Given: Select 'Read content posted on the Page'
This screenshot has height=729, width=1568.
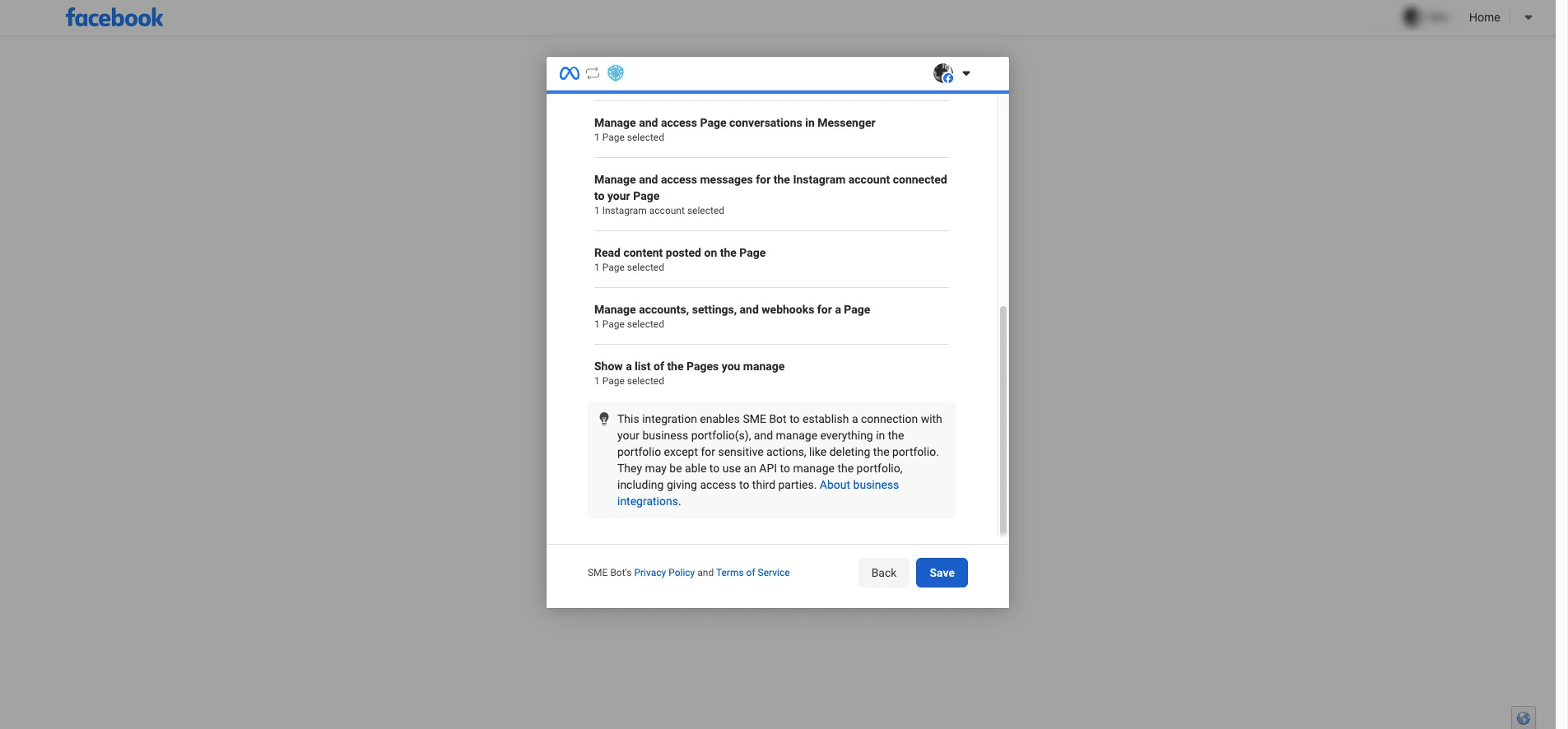Looking at the screenshot, I should [x=771, y=260].
